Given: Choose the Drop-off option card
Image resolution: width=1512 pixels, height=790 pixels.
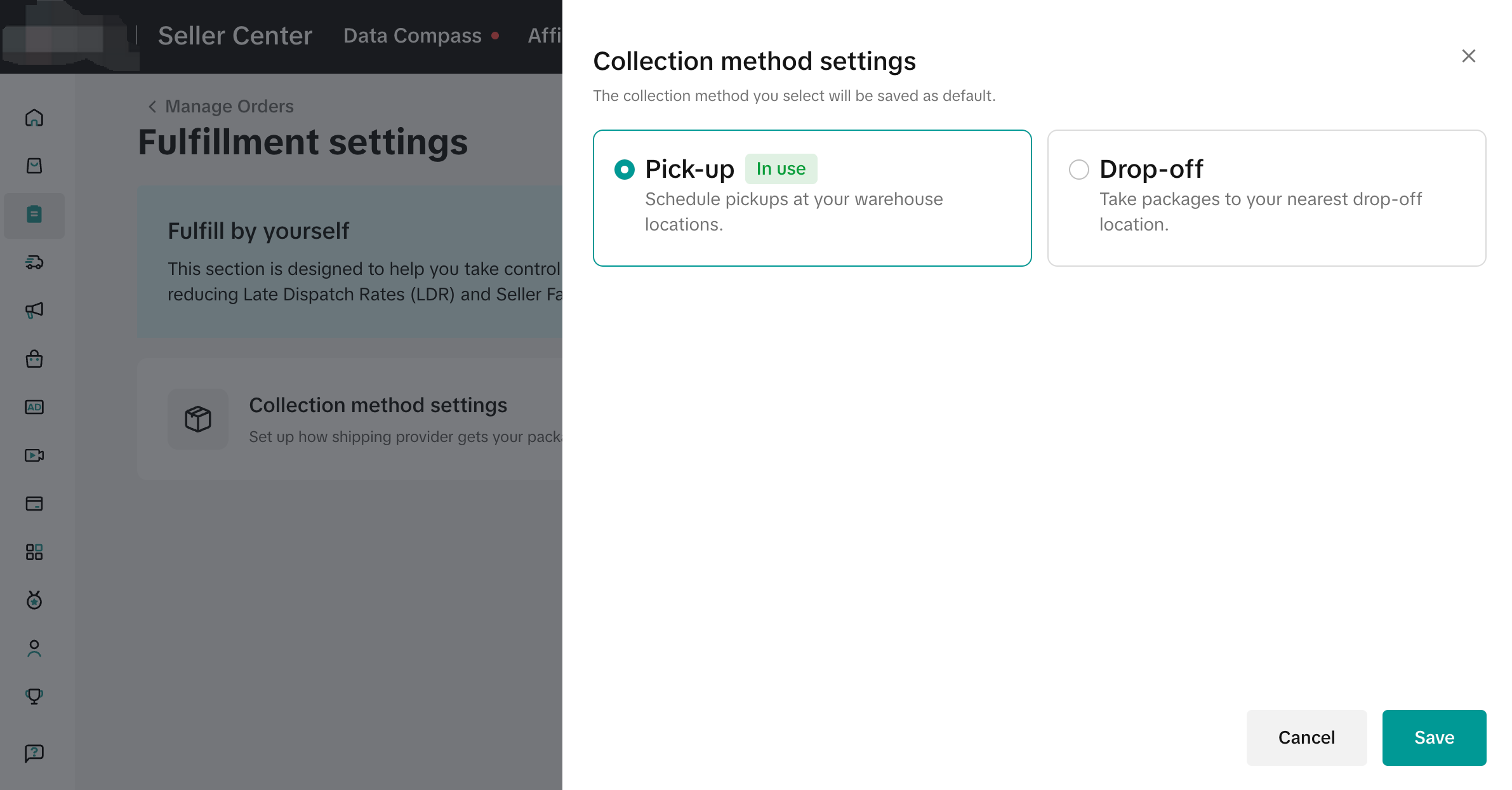Looking at the screenshot, I should 1266,198.
